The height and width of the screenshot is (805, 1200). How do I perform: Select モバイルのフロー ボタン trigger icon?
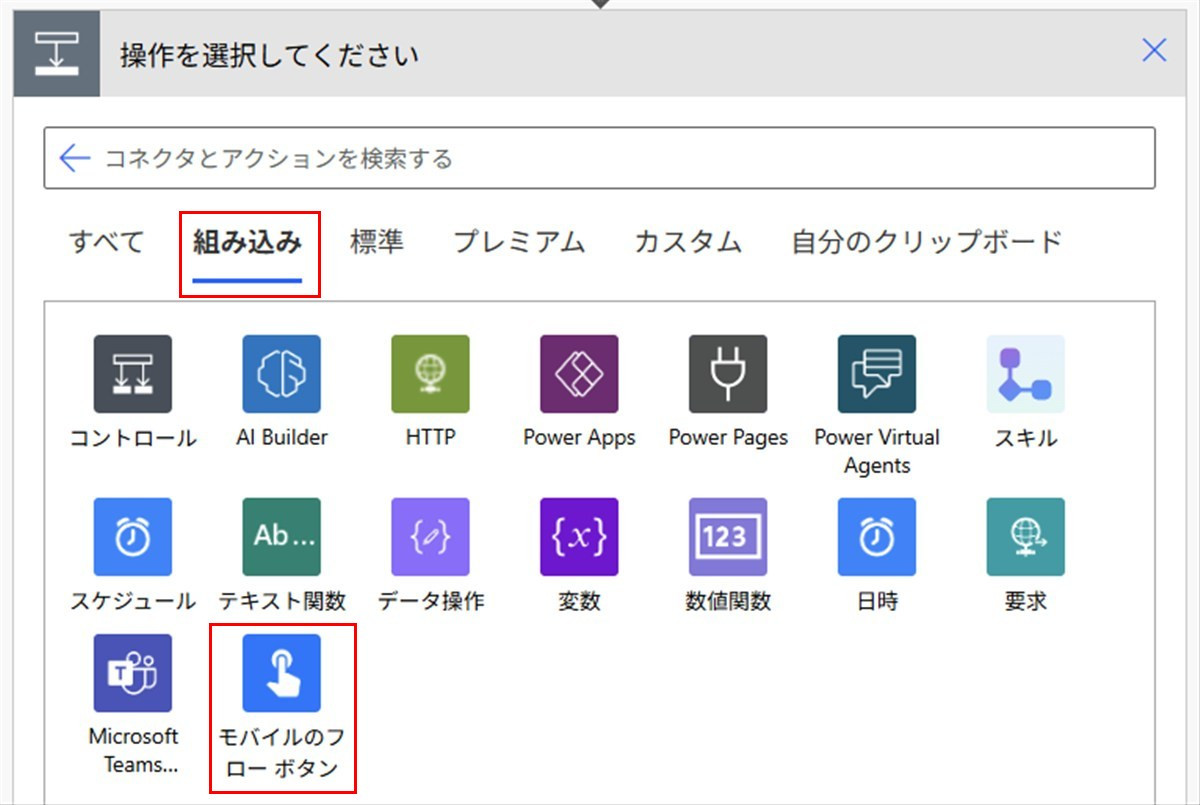click(282, 673)
